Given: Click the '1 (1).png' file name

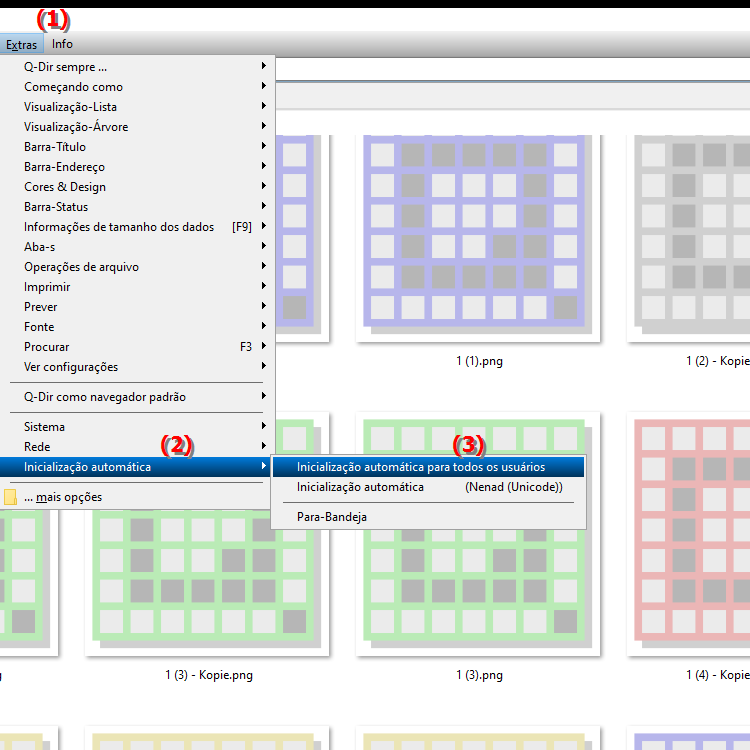Looking at the screenshot, I should (479, 361).
